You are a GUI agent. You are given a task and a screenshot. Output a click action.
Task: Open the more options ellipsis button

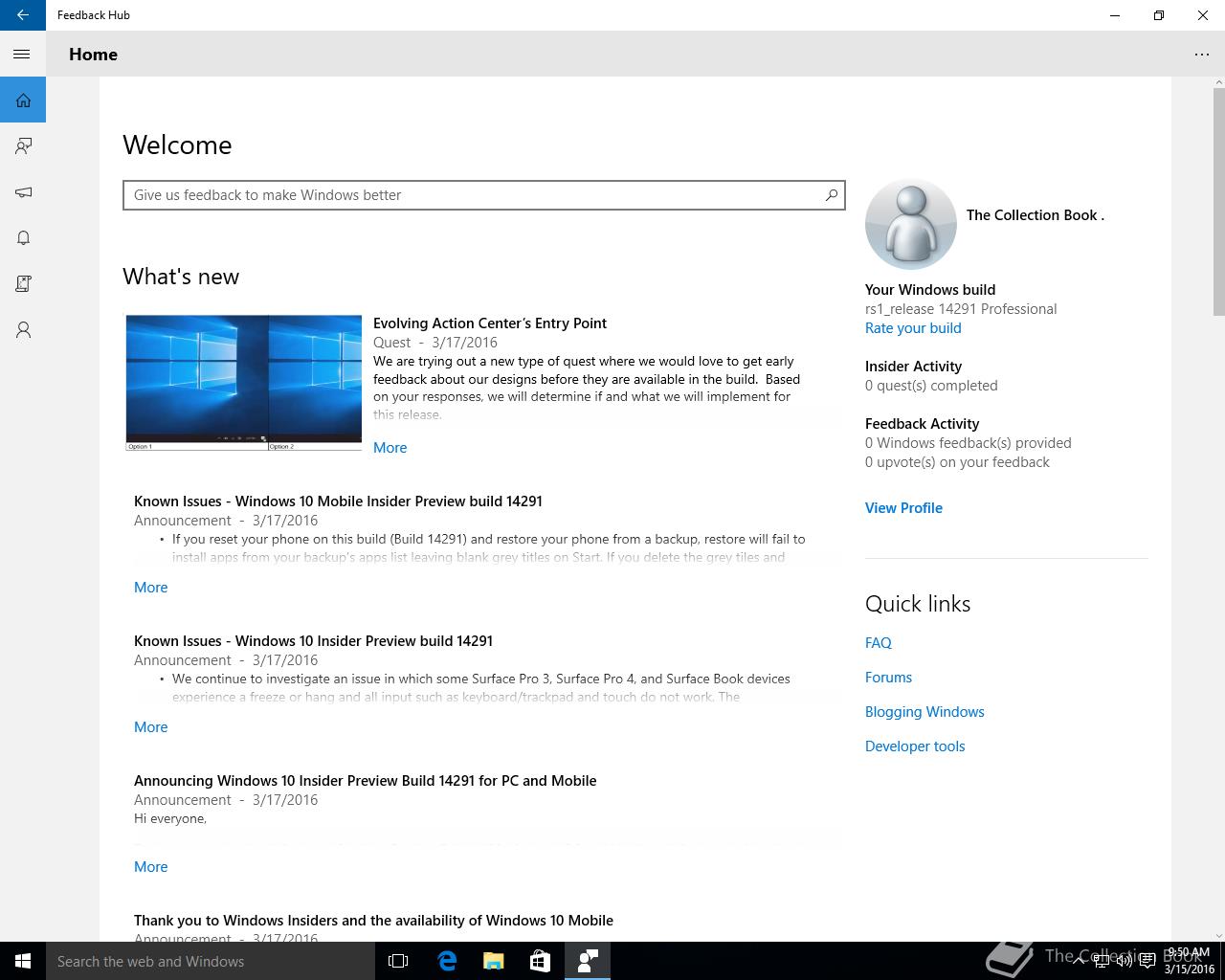tap(1202, 55)
